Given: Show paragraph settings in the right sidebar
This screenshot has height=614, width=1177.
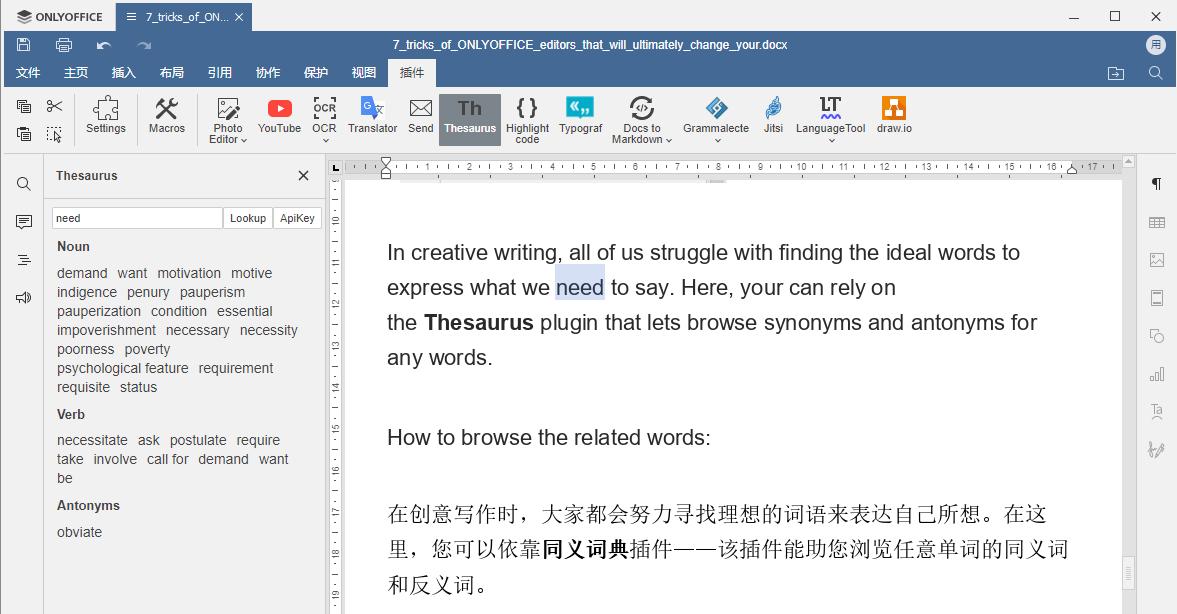Looking at the screenshot, I should tap(1156, 184).
